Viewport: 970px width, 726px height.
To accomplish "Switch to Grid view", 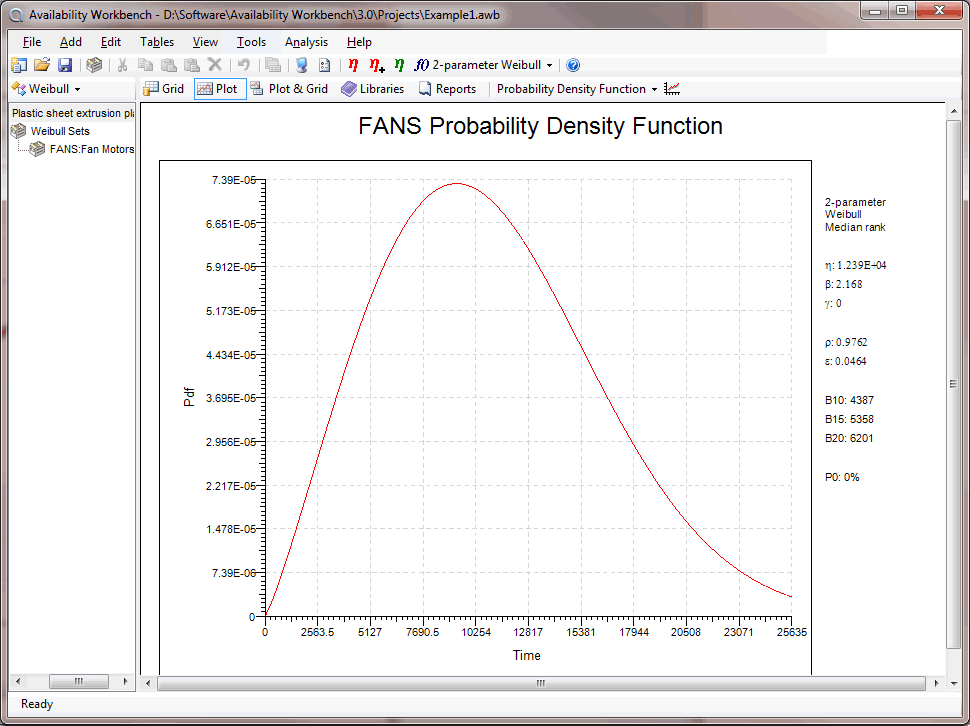I will (x=164, y=89).
